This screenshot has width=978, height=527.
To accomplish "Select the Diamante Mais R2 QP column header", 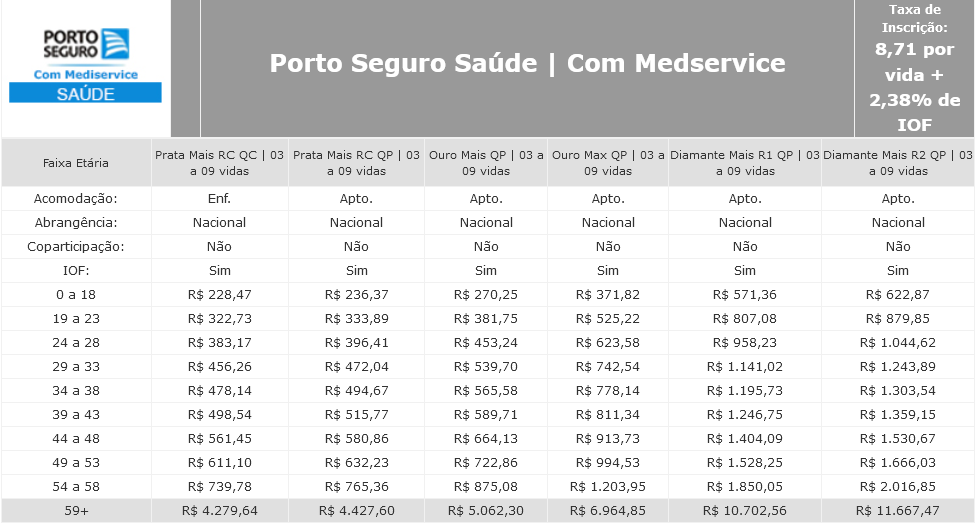I will [898, 163].
